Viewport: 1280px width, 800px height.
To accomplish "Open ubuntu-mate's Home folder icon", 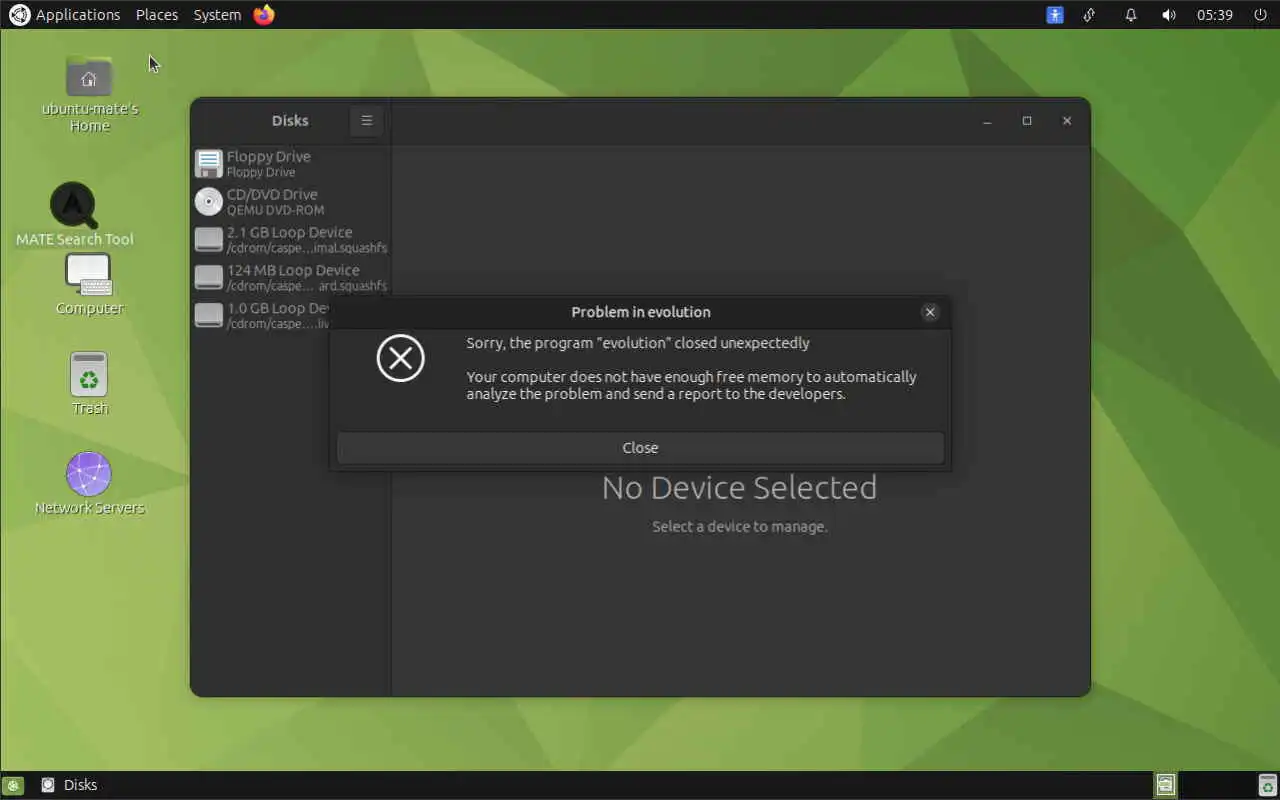I will [89, 77].
